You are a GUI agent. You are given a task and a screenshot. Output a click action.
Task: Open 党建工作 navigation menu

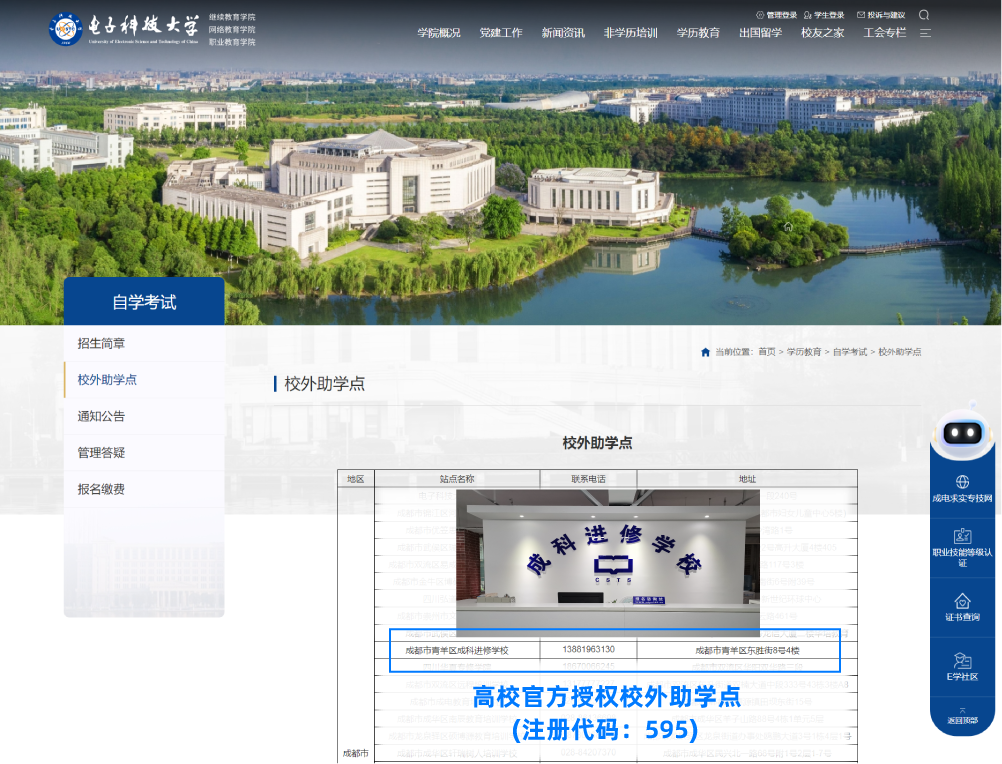(x=501, y=33)
